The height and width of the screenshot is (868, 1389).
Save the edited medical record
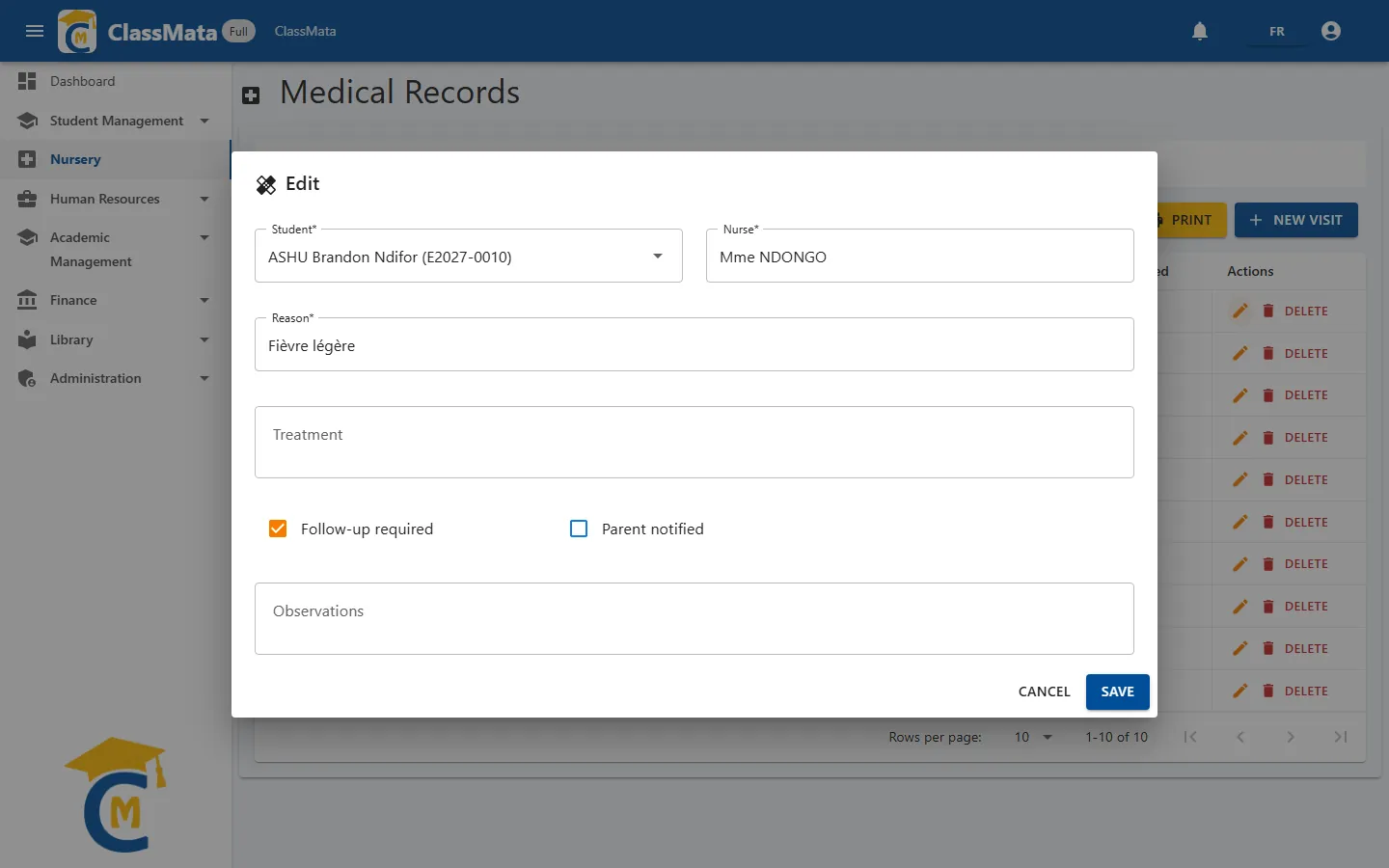(x=1118, y=692)
